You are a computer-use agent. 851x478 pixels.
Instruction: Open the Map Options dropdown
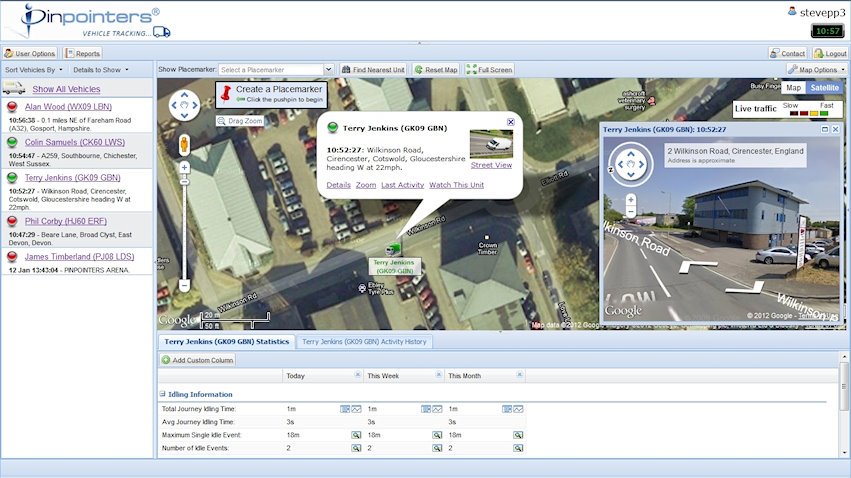coord(817,69)
